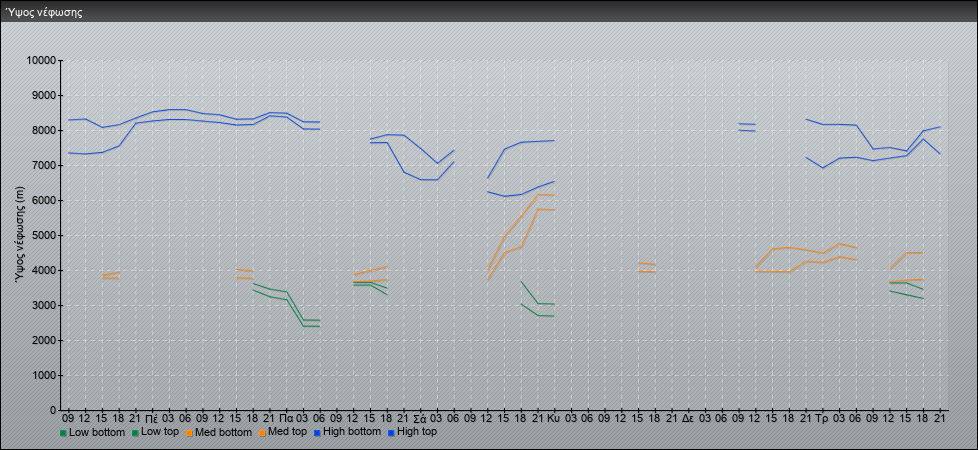Viewport: 978px width, 450px height.
Task: Select the 'High top' legend label
Action: (x=417, y=432)
